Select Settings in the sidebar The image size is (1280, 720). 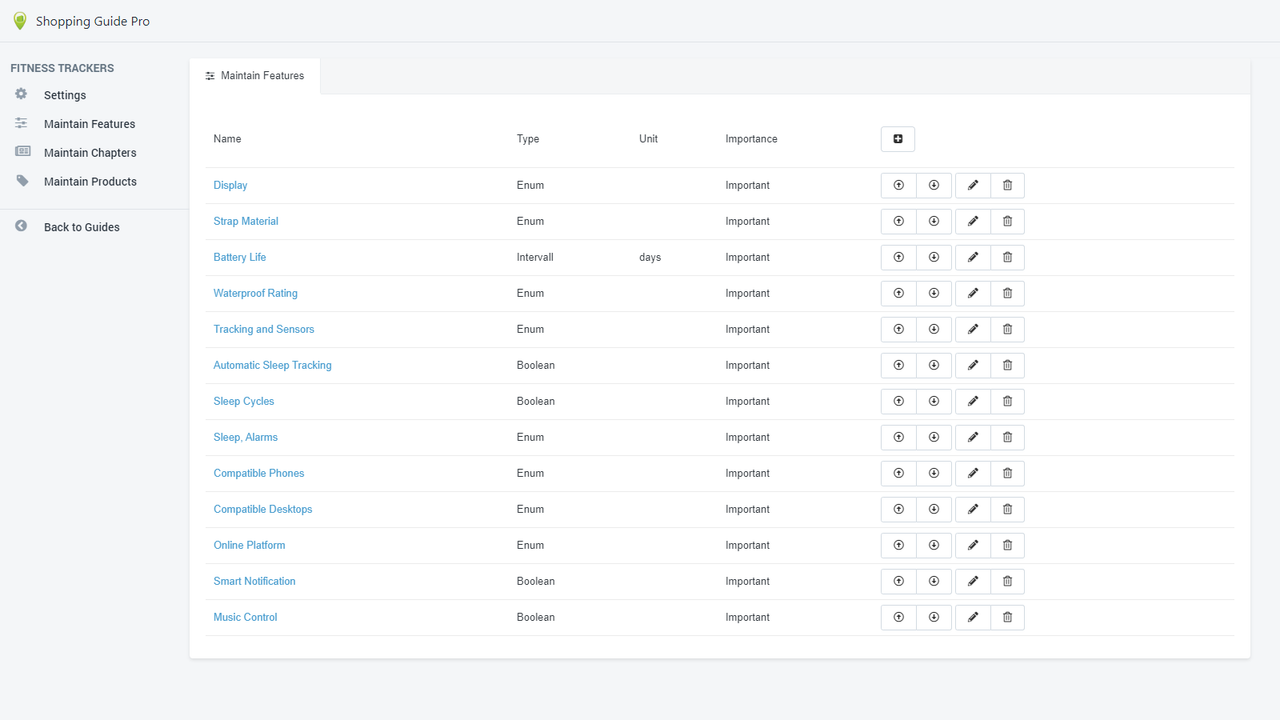(x=64, y=95)
